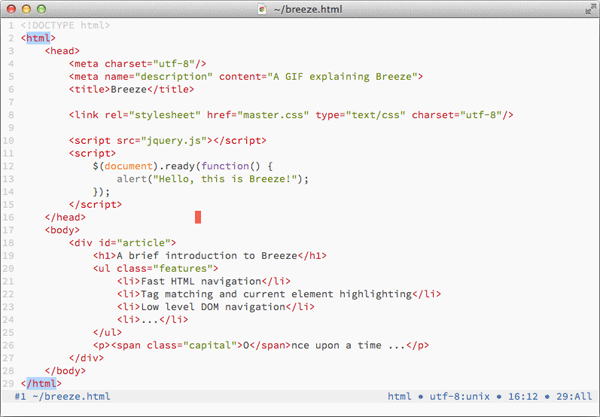Click the 'Fast HTML navigation' list item
This screenshot has height=417, width=600.
coord(204,281)
